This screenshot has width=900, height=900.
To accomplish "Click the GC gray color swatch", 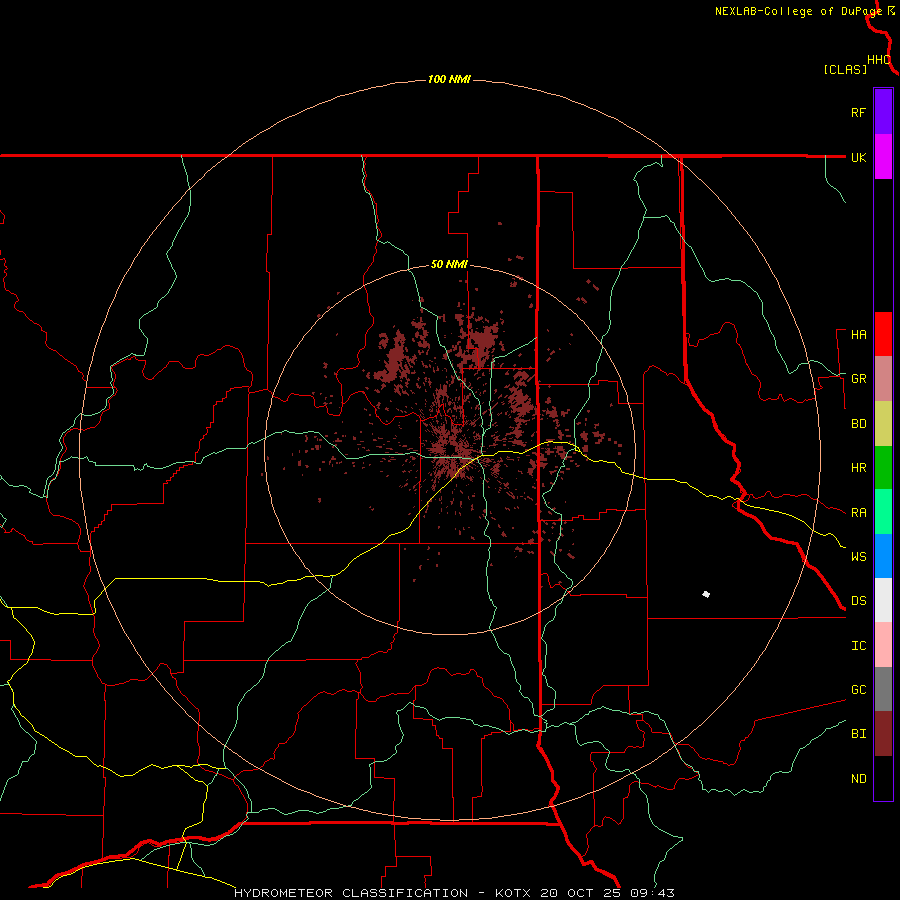I will click(883, 689).
